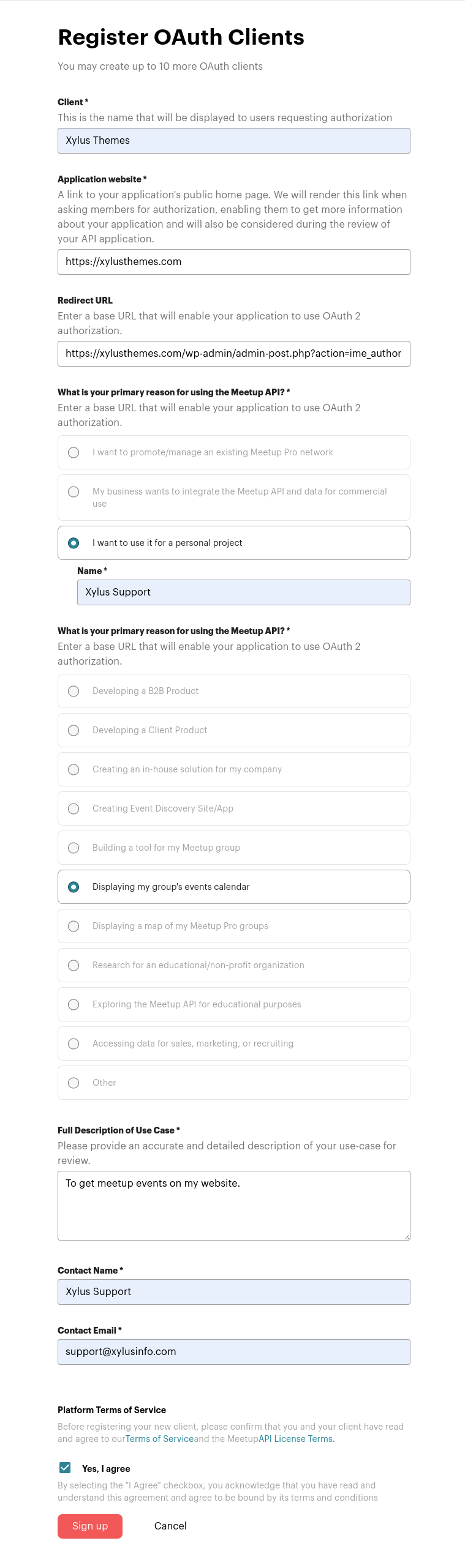The width and height of the screenshot is (465, 1568).
Task: Pick 'Creating an in-house solution for my company'
Action: pos(74,769)
